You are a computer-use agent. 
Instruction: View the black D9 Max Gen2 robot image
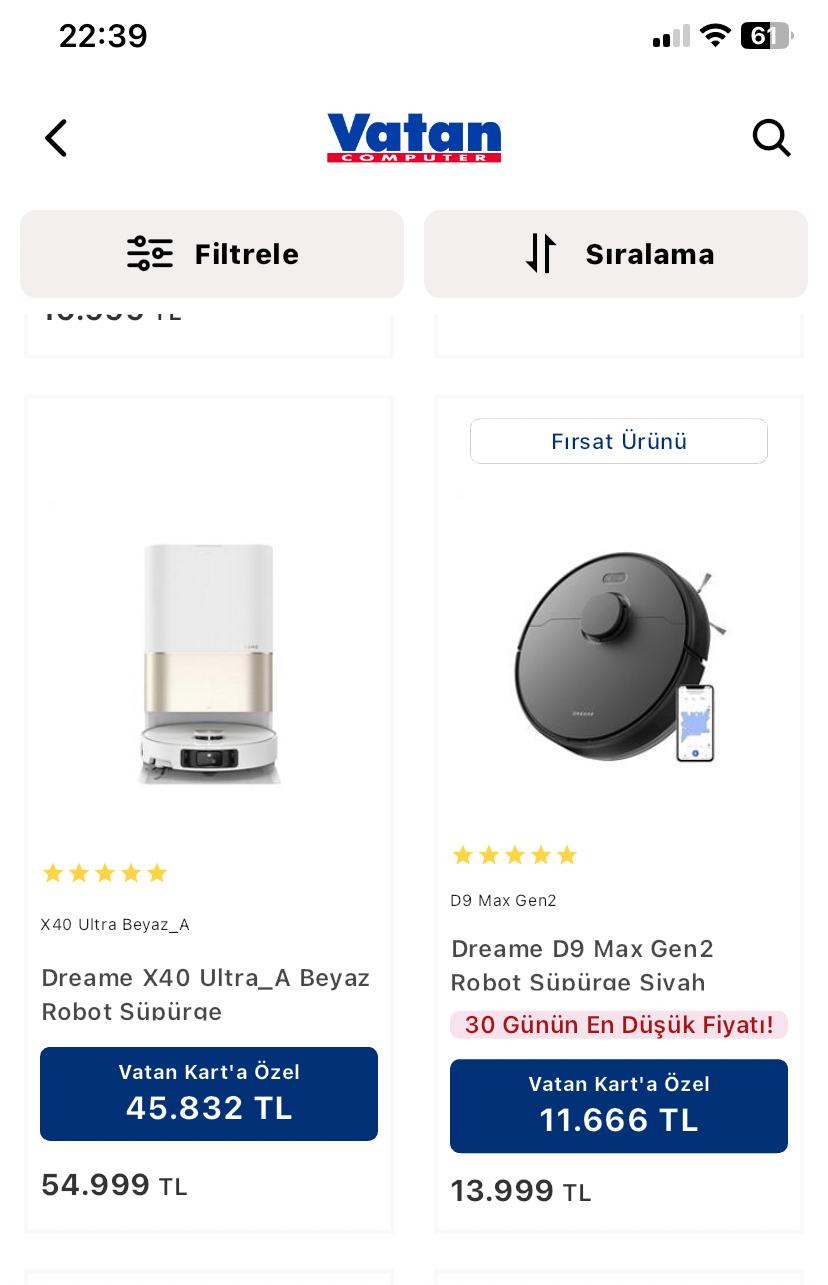coord(619,655)
